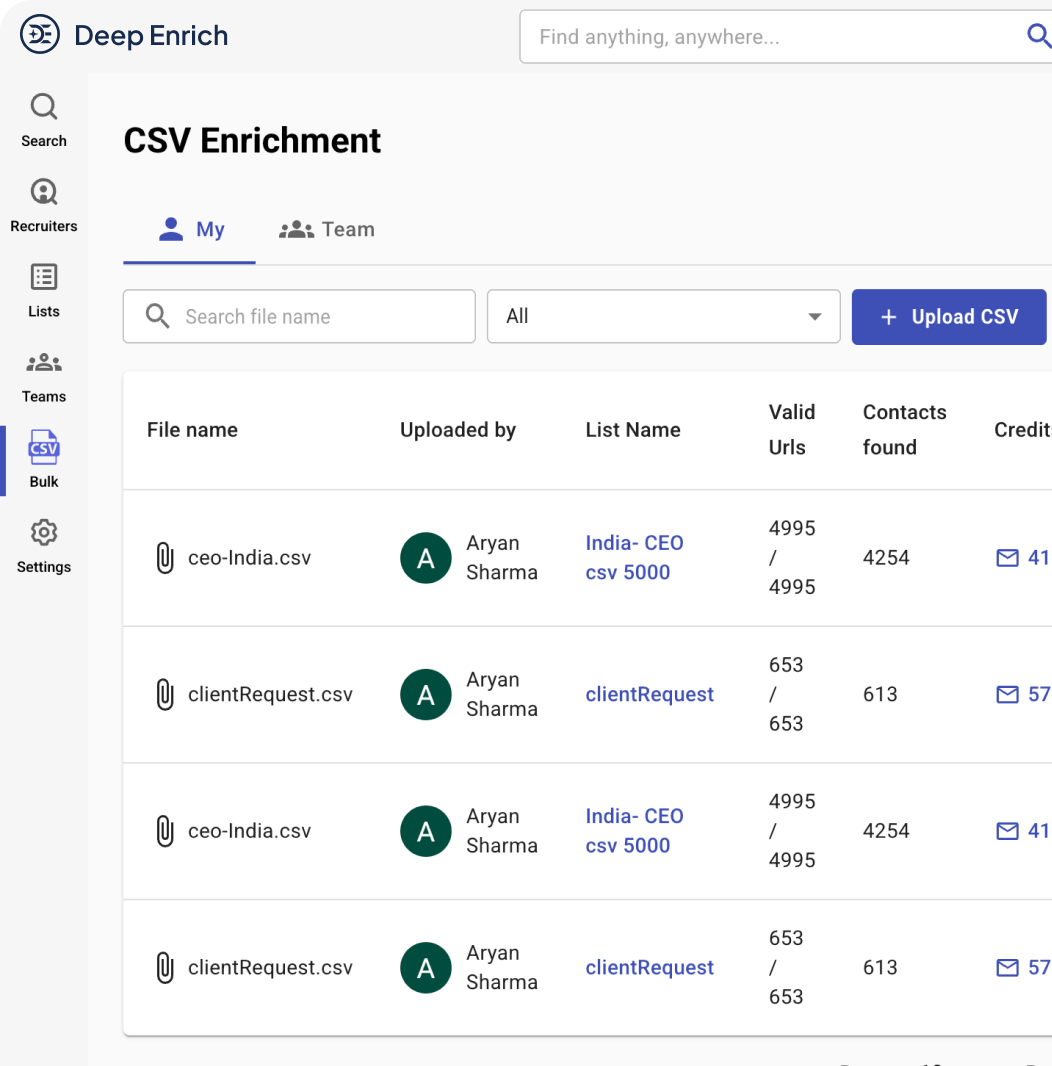
Task: Open Settings from the sidebar
Action: click(43, 531)
